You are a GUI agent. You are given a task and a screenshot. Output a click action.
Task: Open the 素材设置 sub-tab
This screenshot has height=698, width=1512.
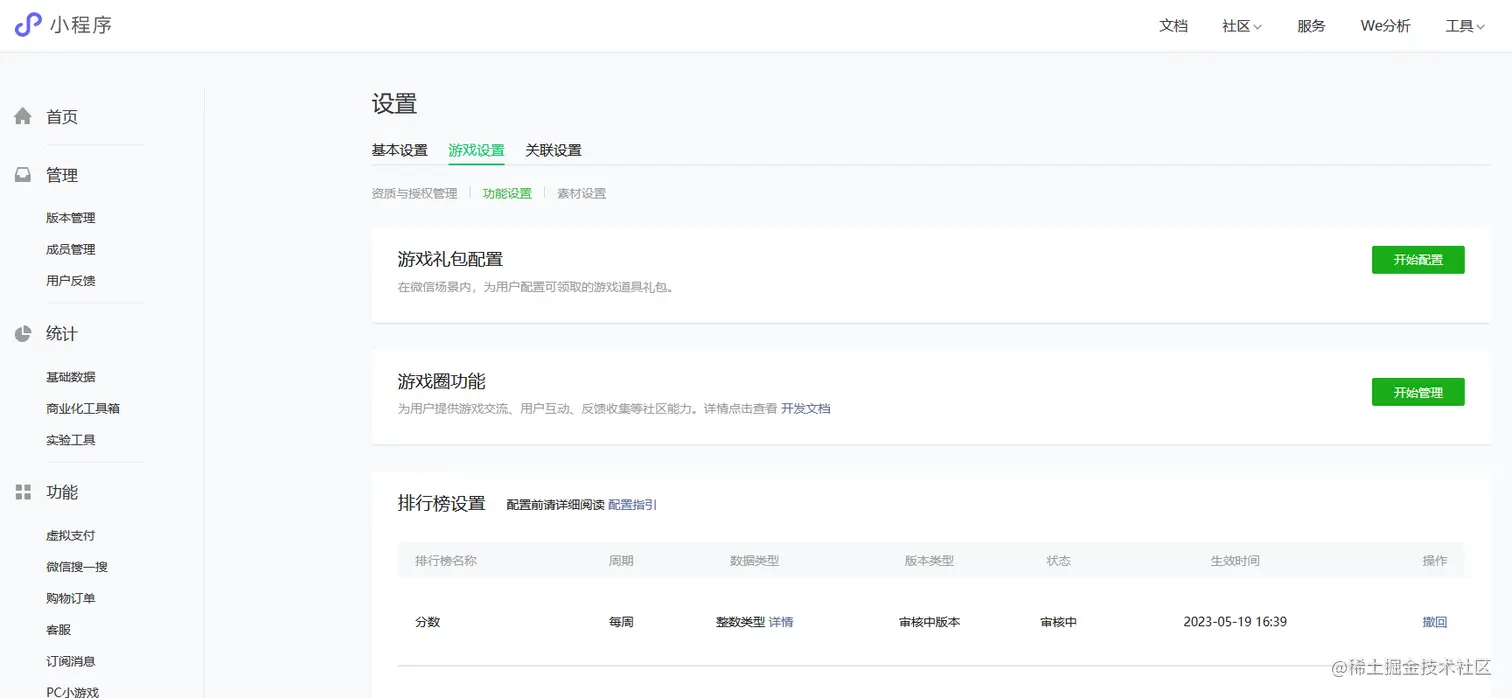581,193
